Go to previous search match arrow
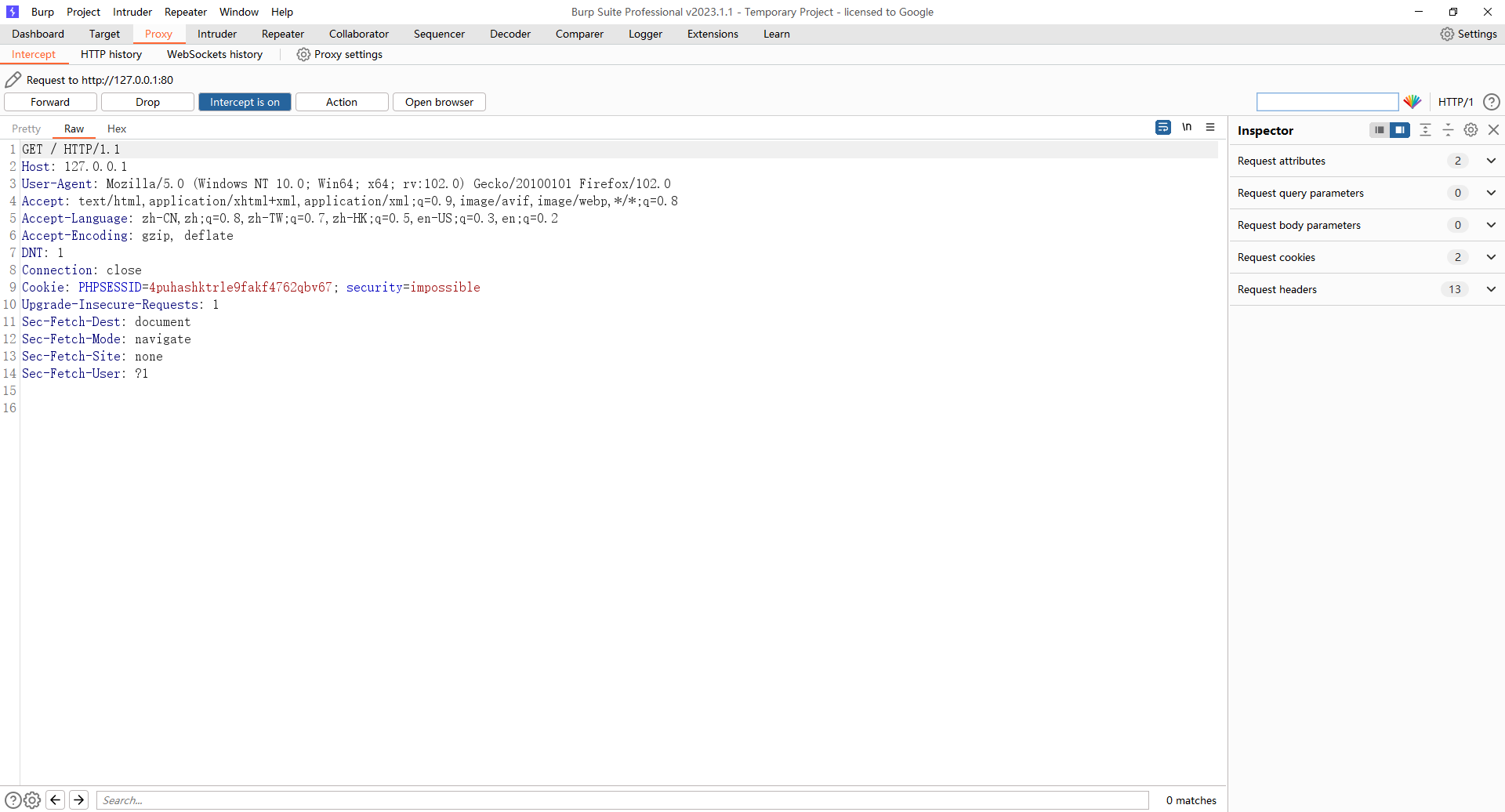1505x812 pixels. [56, 800]
